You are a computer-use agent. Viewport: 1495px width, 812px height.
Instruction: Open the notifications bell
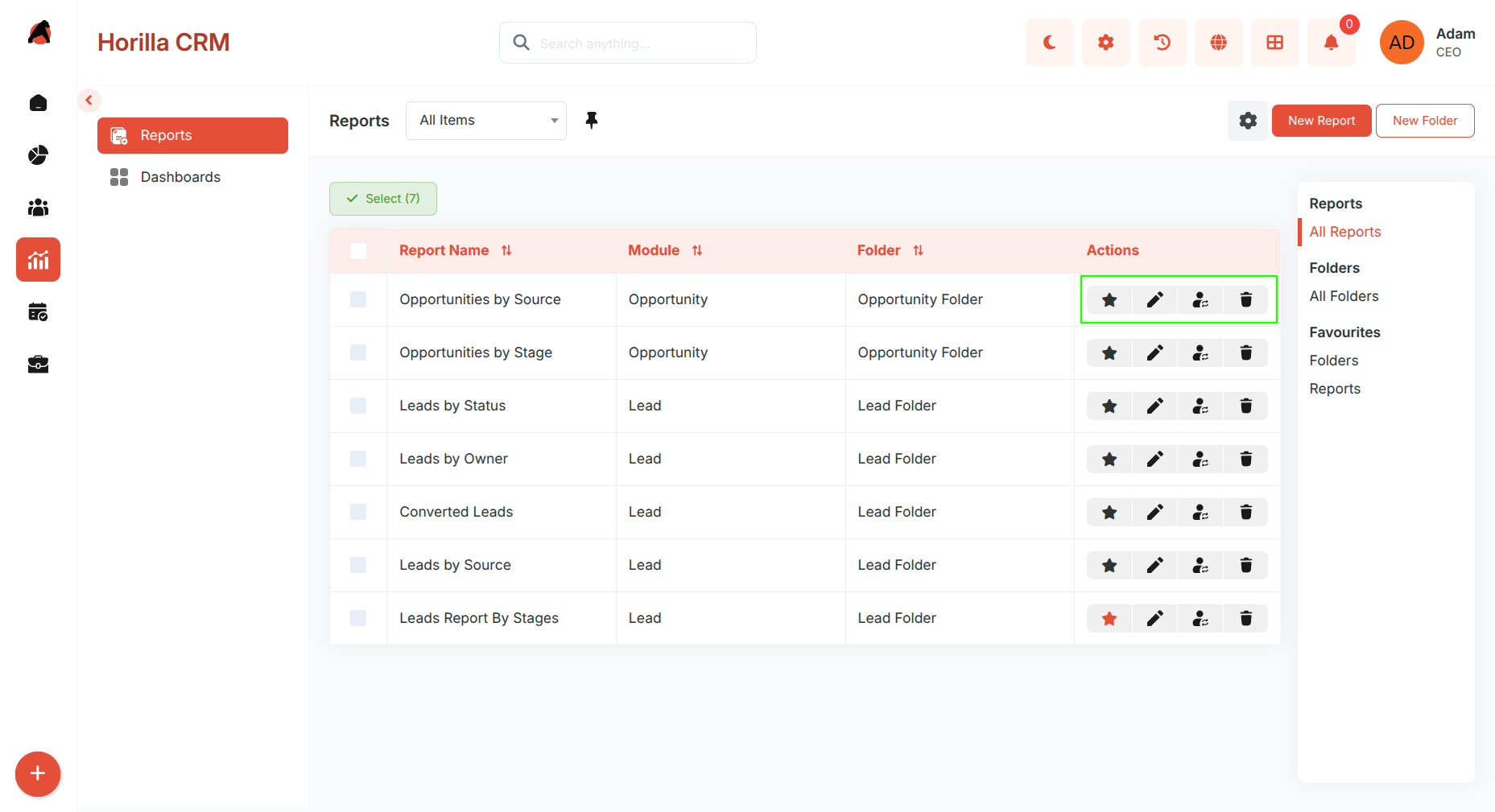[1331, 43]
